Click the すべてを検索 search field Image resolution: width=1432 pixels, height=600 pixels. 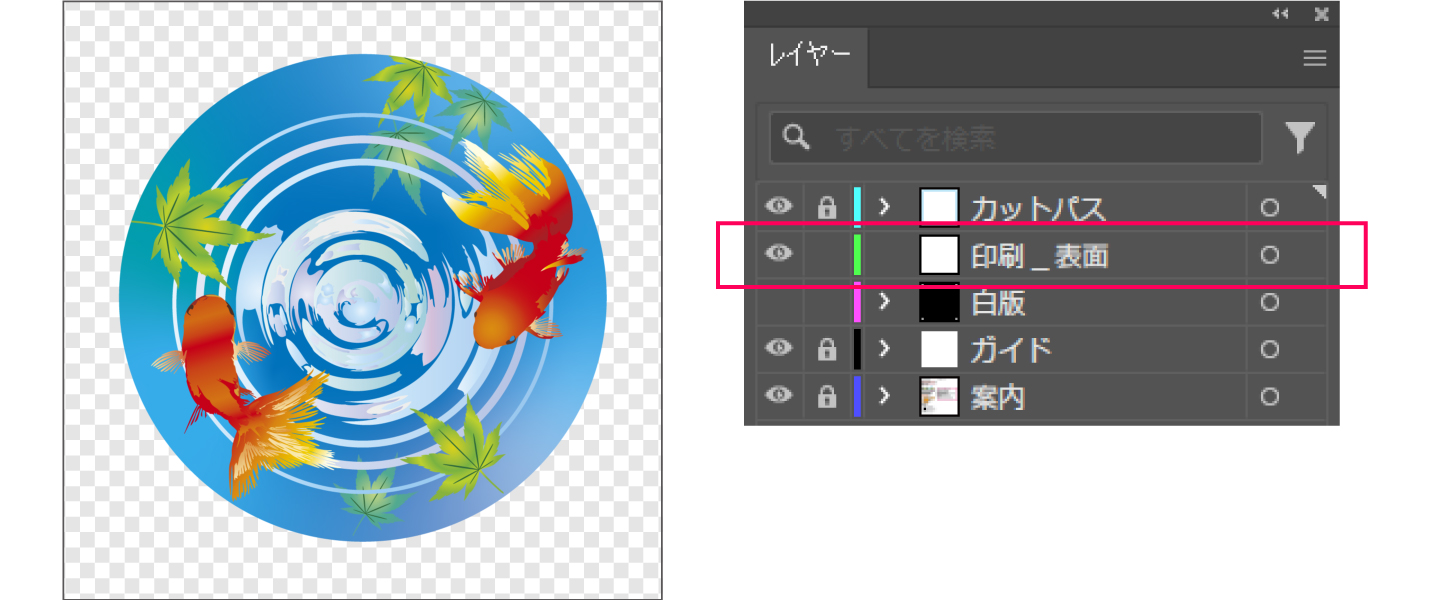1015,138
